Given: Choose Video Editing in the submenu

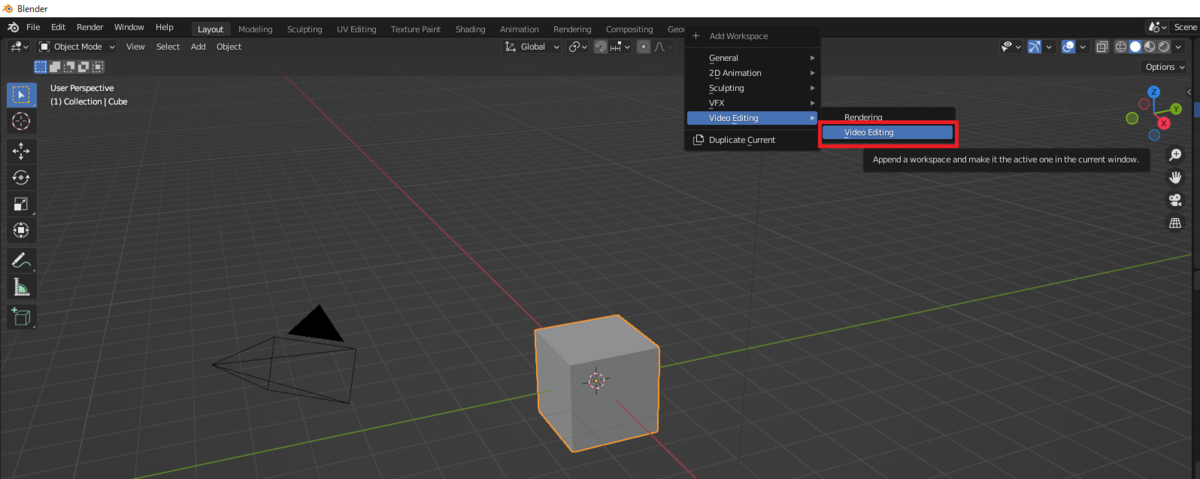Looking at the screenshot, I should (x=887, y=132).
